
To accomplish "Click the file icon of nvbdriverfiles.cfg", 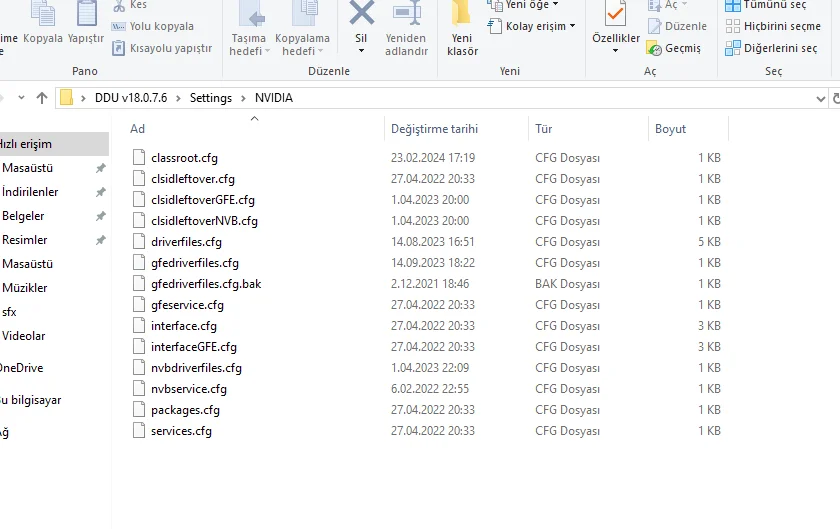I will point(139,367).
